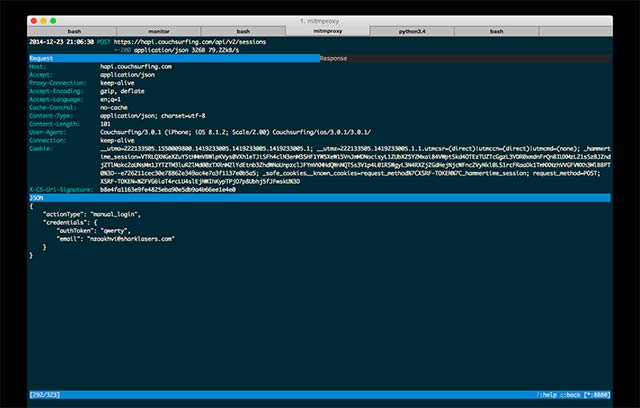640x408 pixels.
Task: Click the [292/323] flow counter
Action: coord(44,395)
